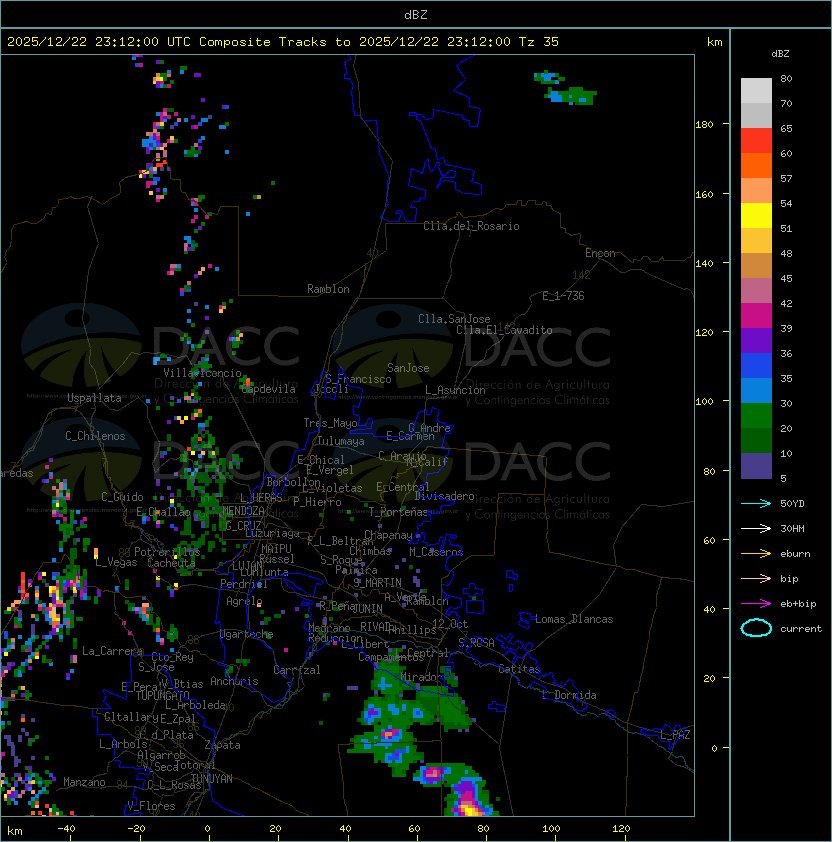Viewport: 832px width, 842px height.
Task: Select the light gray top swatch in scale
Action: (756, 91)
